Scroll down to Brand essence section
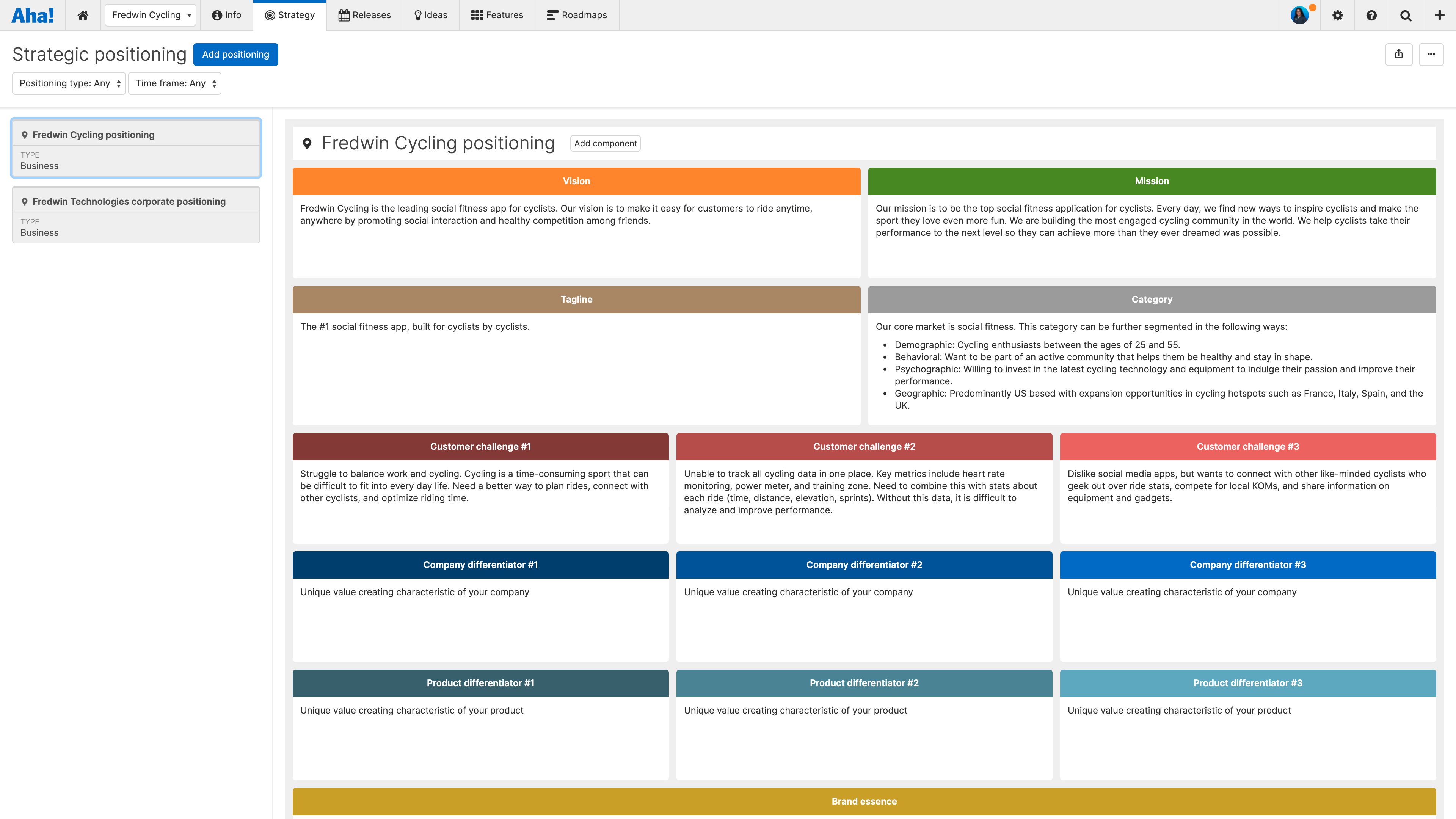Viewport: 1456px width, 819px height. pyautogui.click(x=864, y=801)
